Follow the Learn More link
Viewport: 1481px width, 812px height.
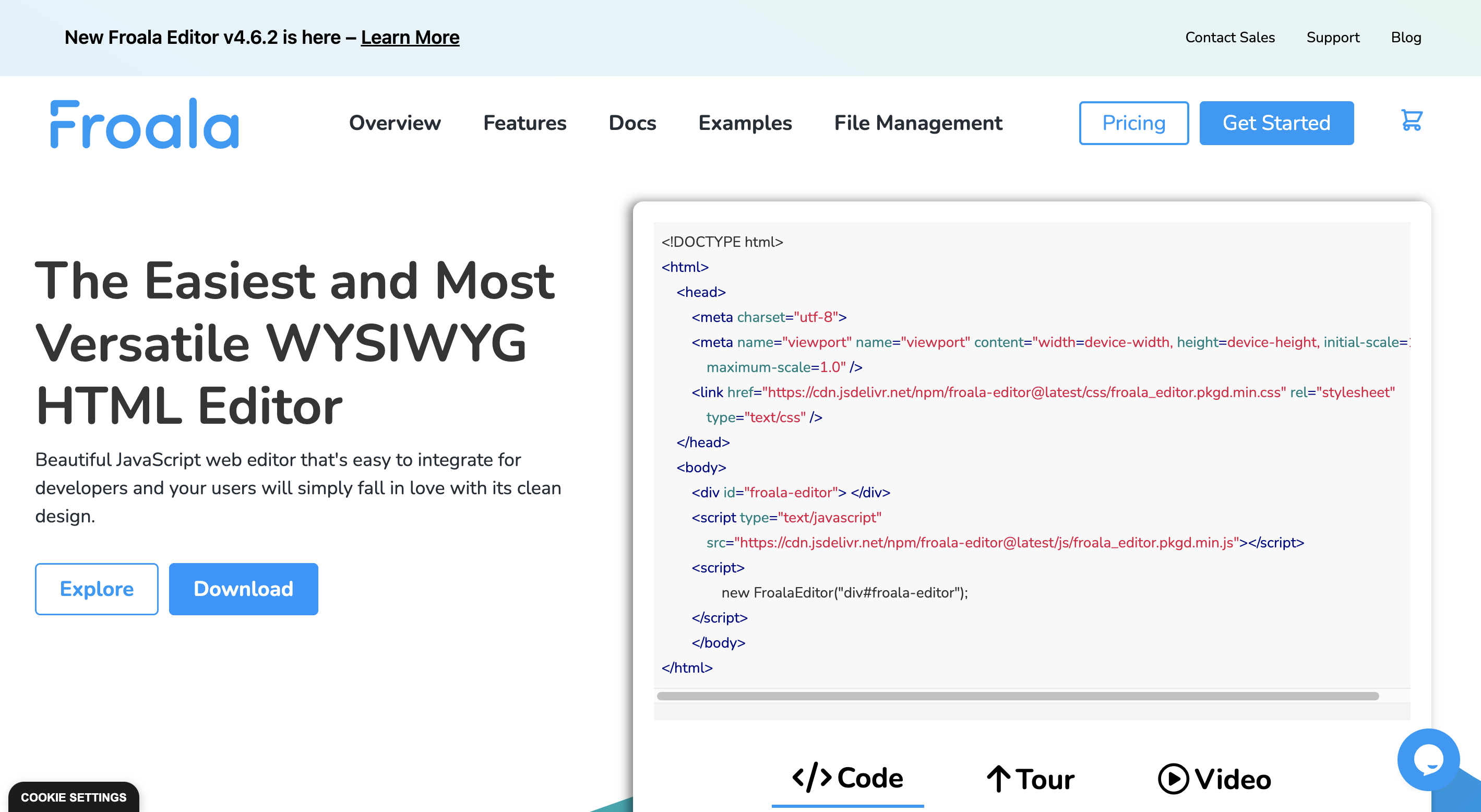[410, 38]
